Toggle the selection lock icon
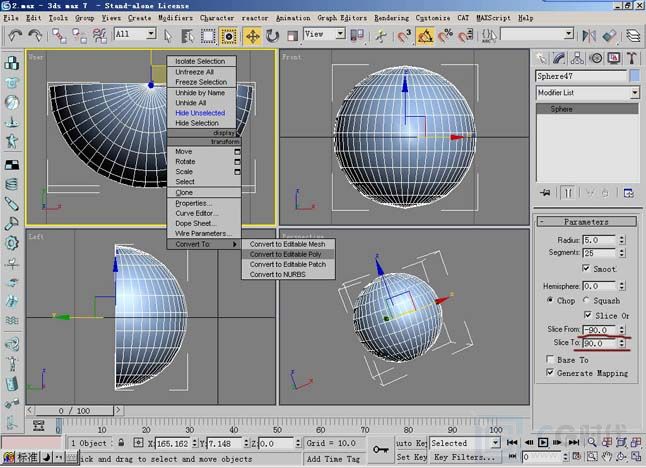646x468 pixels. click(121, 443)
